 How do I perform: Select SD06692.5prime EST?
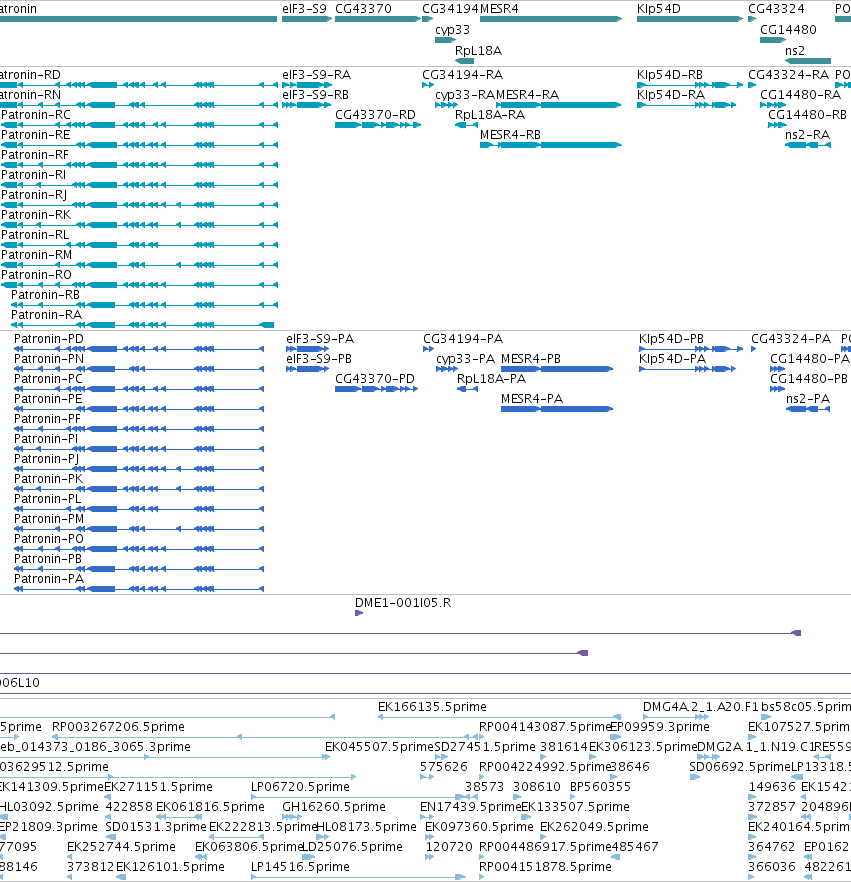695,777
